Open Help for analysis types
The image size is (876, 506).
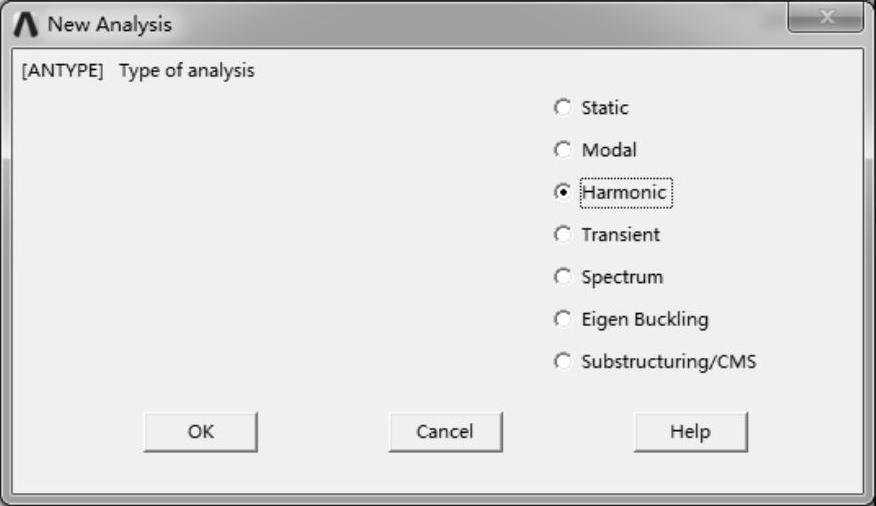click(690, 432)
